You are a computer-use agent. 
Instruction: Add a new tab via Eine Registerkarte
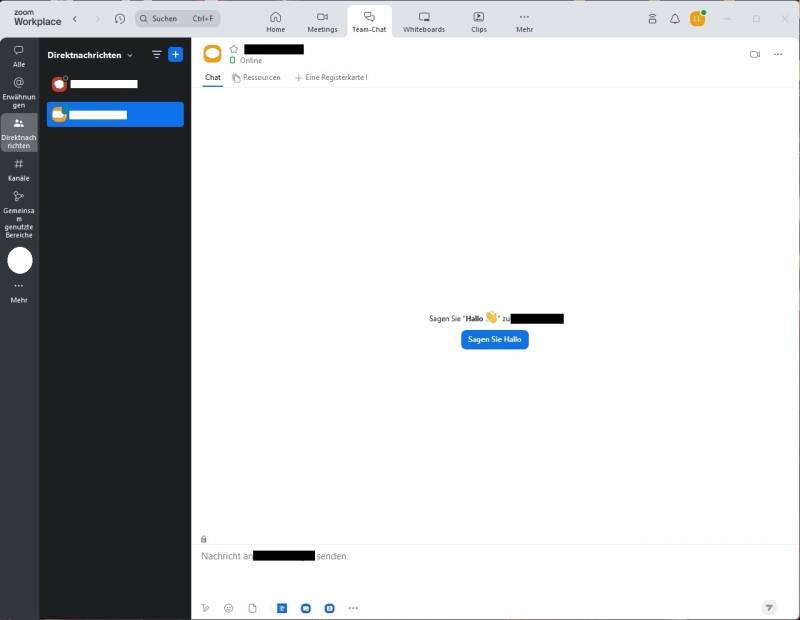[331, 76]
